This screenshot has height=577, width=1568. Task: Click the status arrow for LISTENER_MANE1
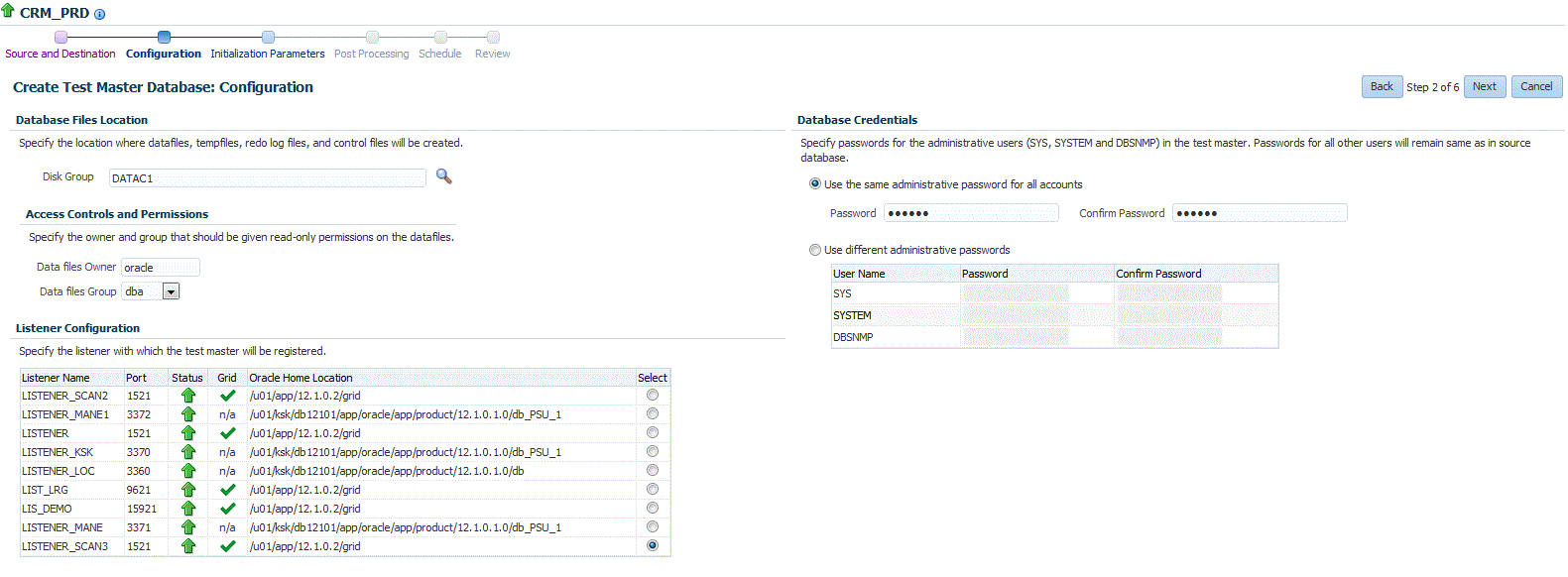pyautogui.click(x=188, y=414)
